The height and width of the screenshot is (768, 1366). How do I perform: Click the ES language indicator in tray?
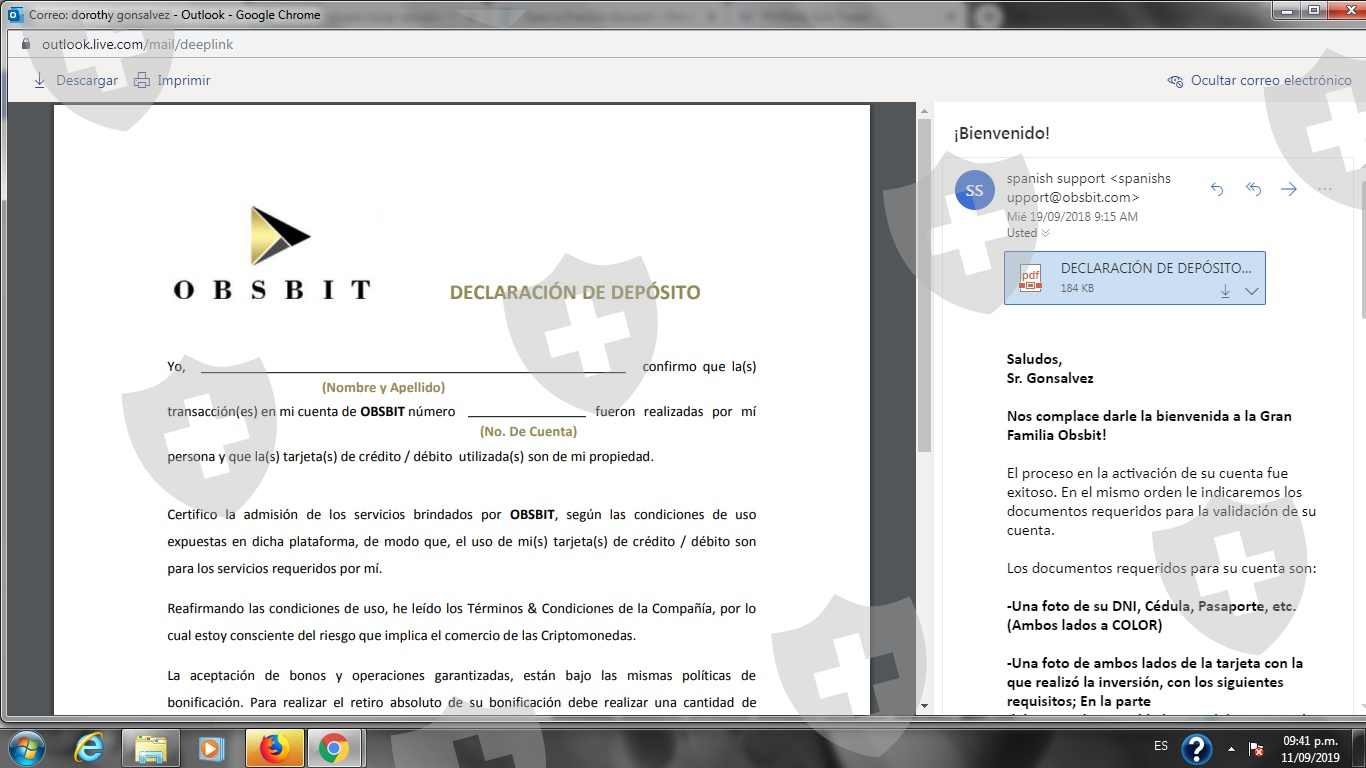pyautogui.click(x=1161, y=746)
